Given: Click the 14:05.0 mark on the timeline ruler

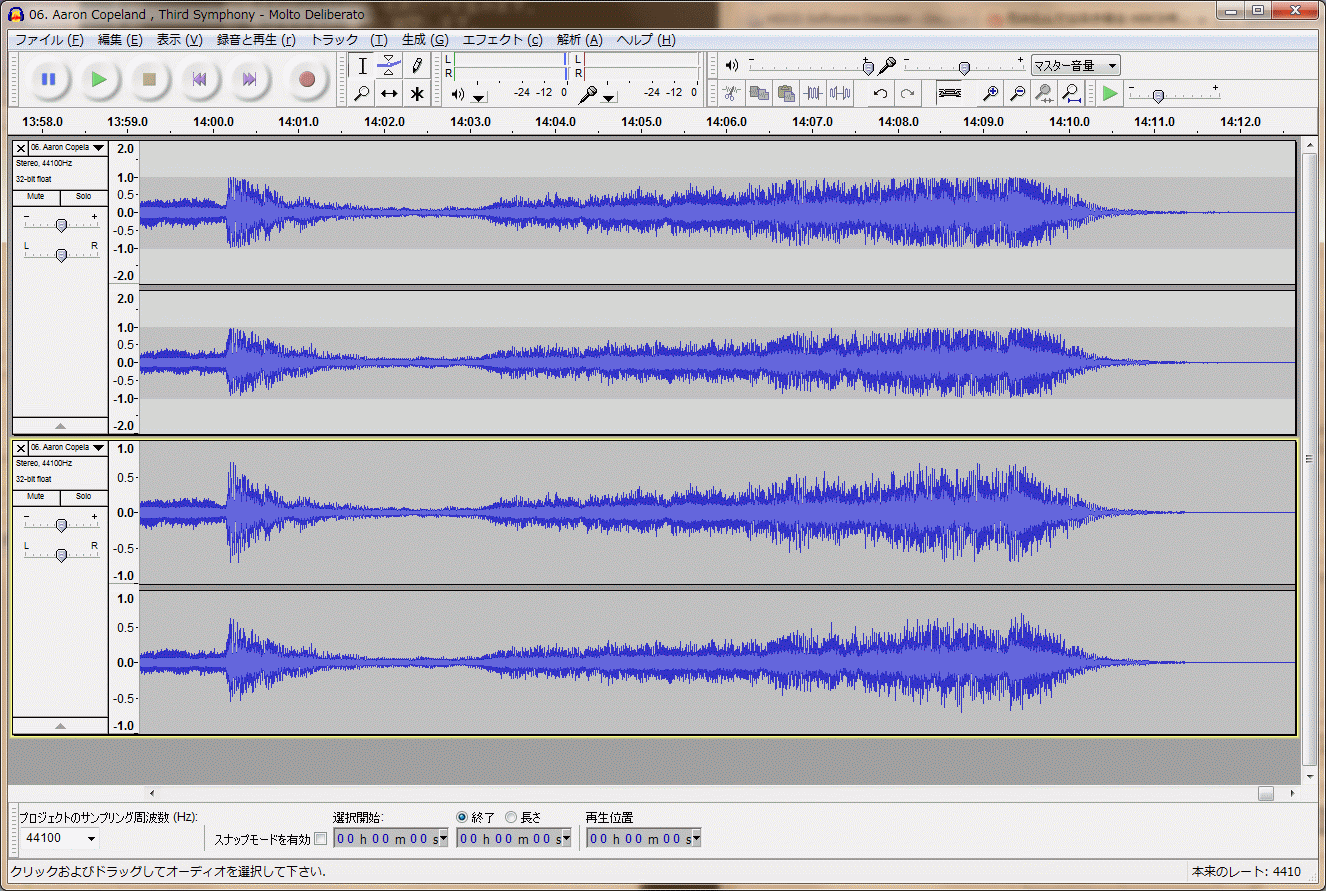Looking at the screenshot, I should click(641, 122).
